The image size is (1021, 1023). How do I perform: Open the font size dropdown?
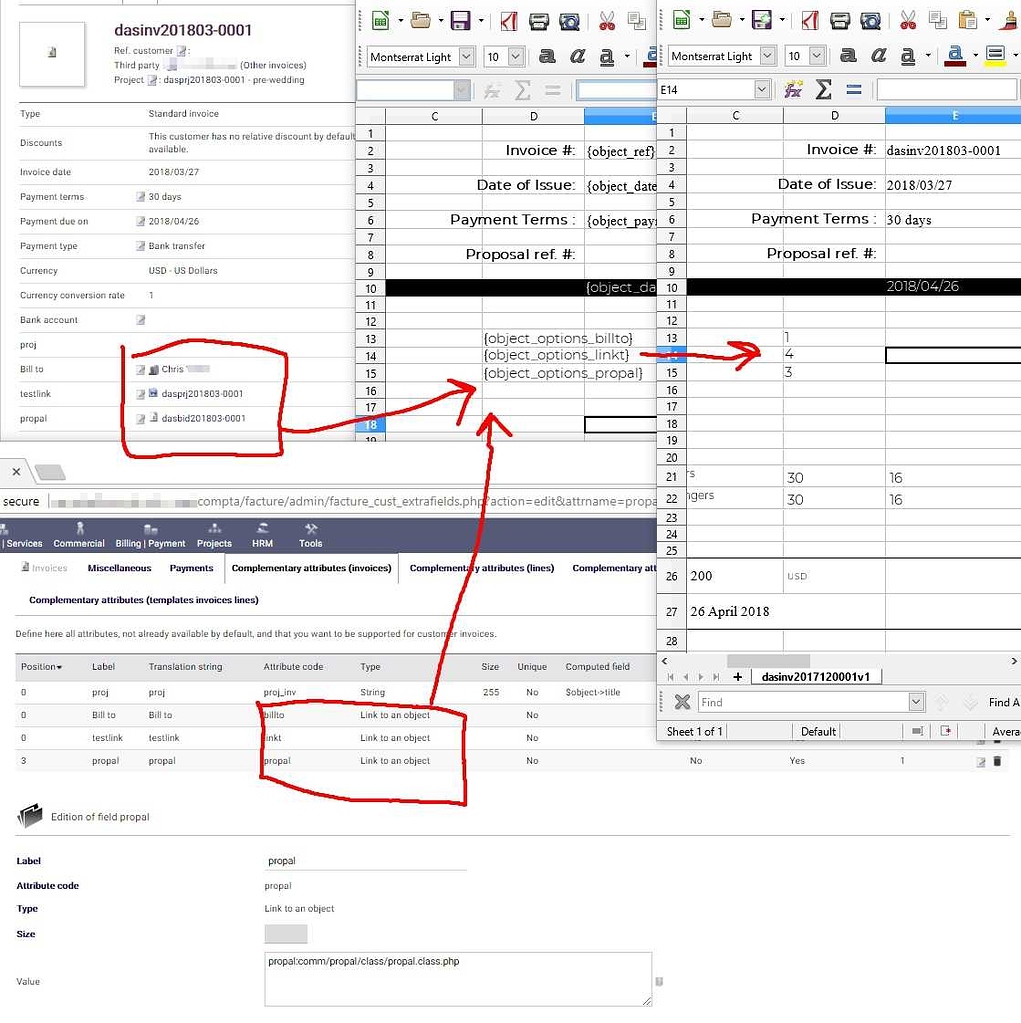click(x=815, y=54)
